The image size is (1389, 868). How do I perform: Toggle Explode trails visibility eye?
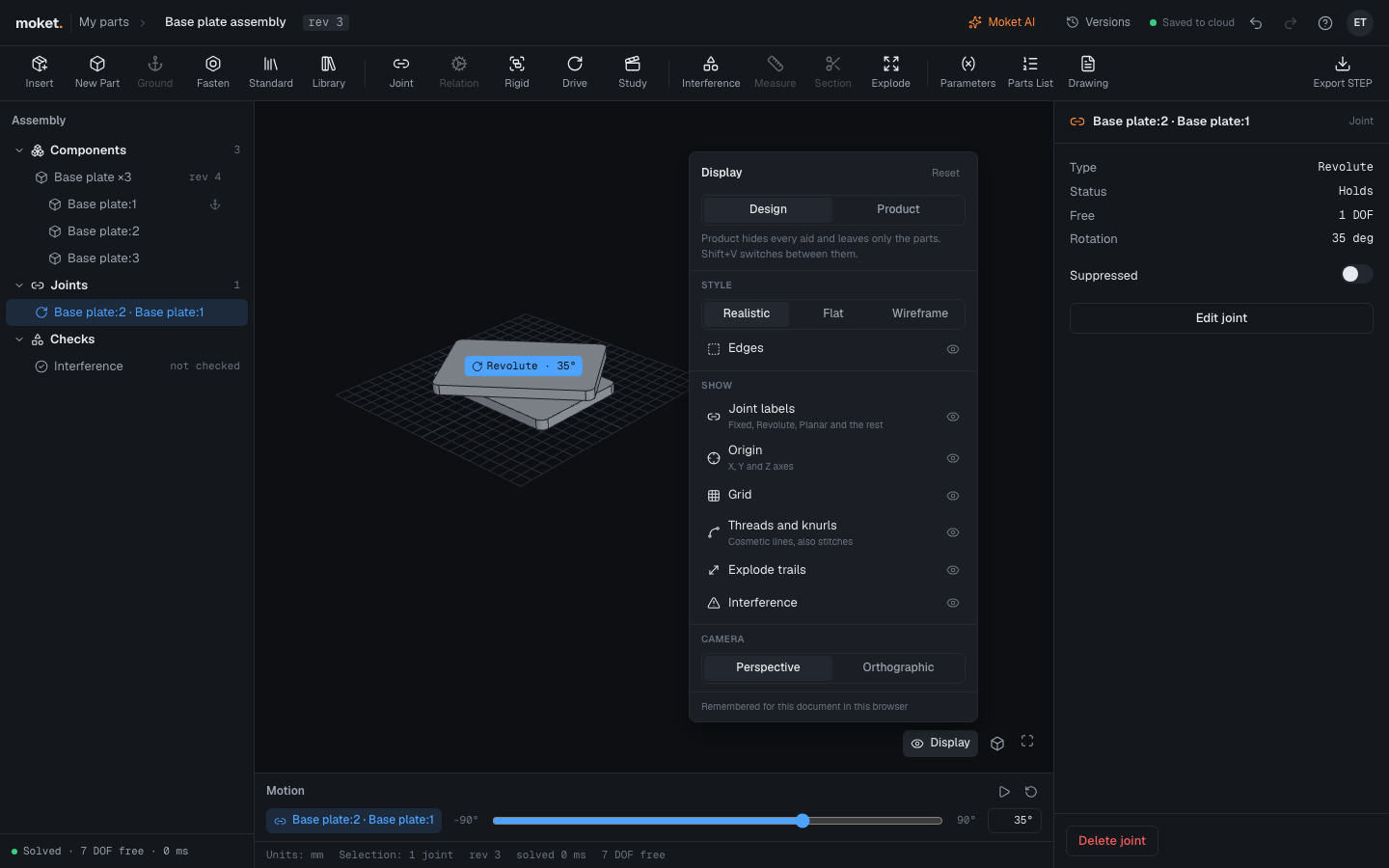953,570
